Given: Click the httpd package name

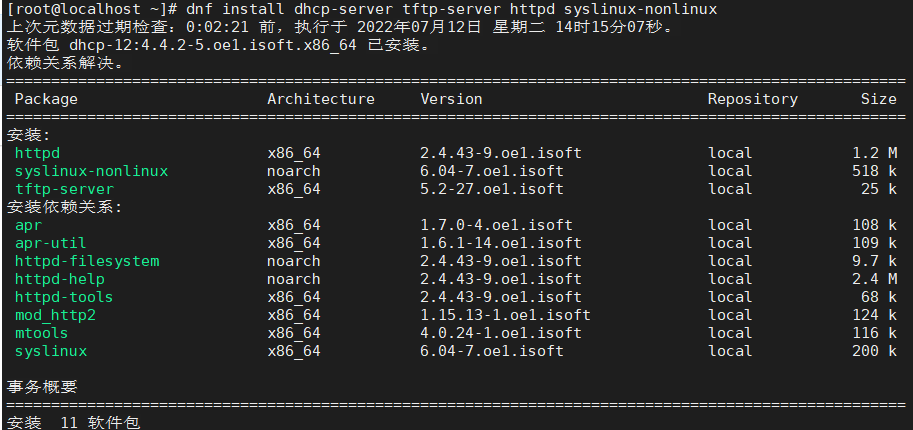Looking at the screenshot, I should click(x=37, y=153).
